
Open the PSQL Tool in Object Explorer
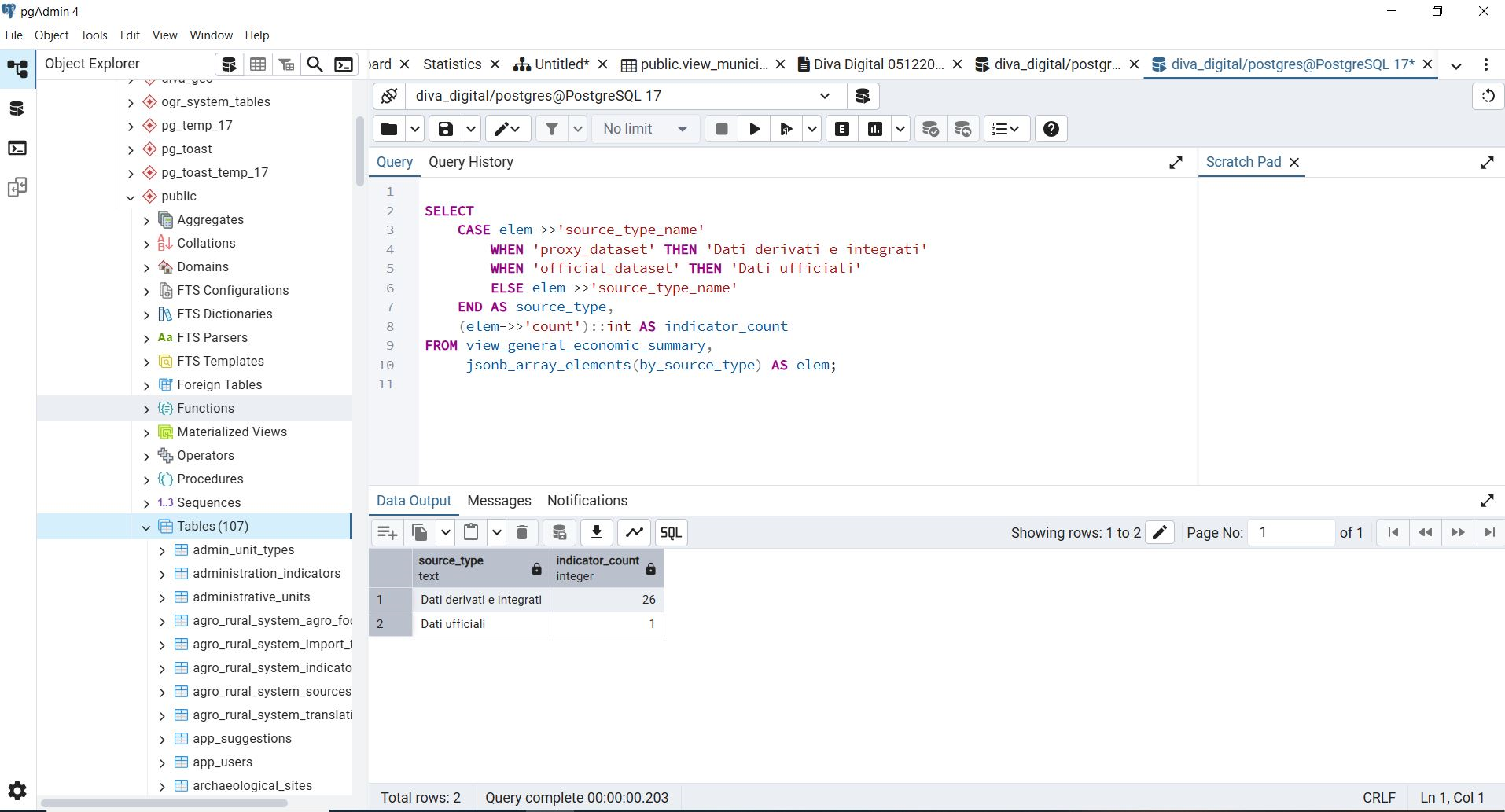click(344, 64)
